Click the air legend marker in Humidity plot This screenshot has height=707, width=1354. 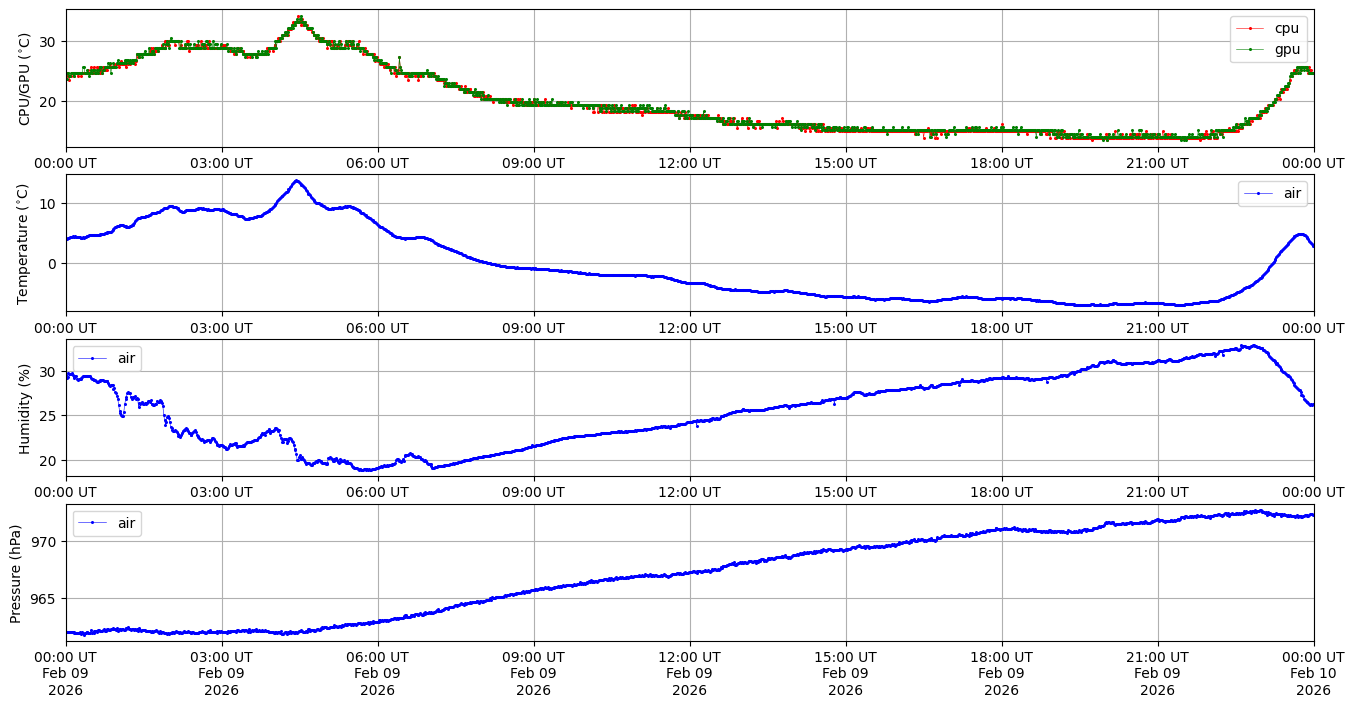click(x=92, y=358)
